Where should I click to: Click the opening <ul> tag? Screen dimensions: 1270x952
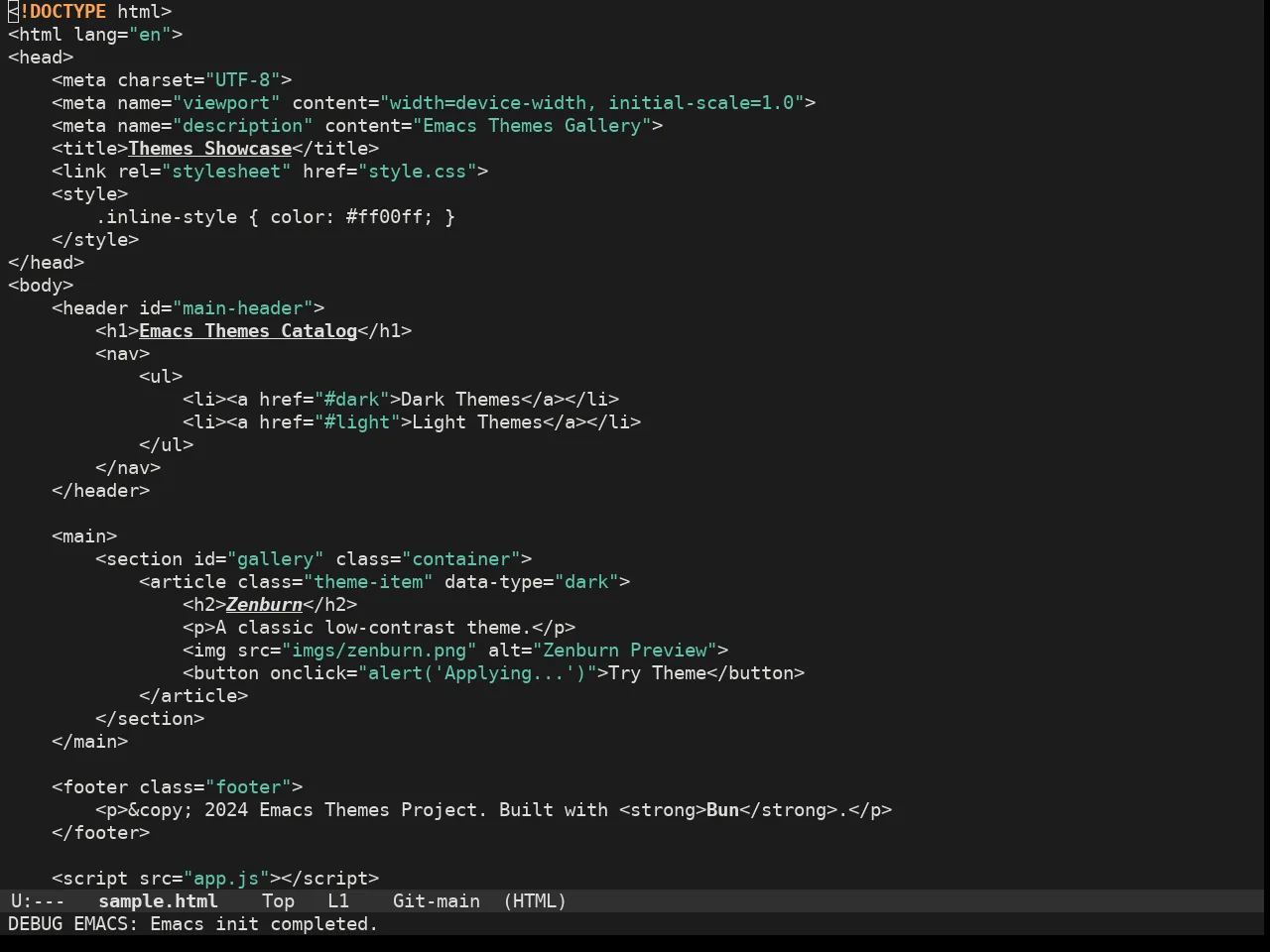point(161,377)
